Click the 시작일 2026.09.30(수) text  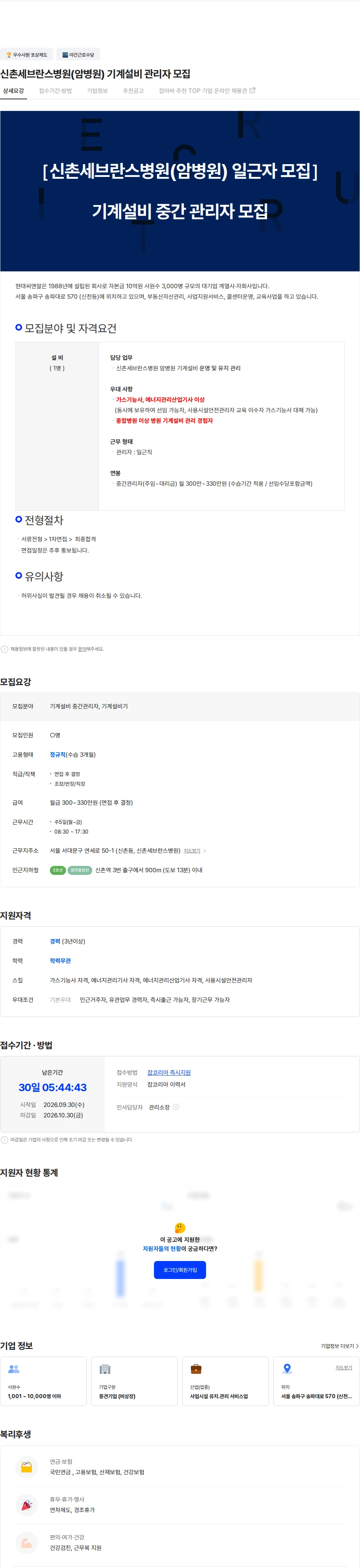pos(52,1105)
